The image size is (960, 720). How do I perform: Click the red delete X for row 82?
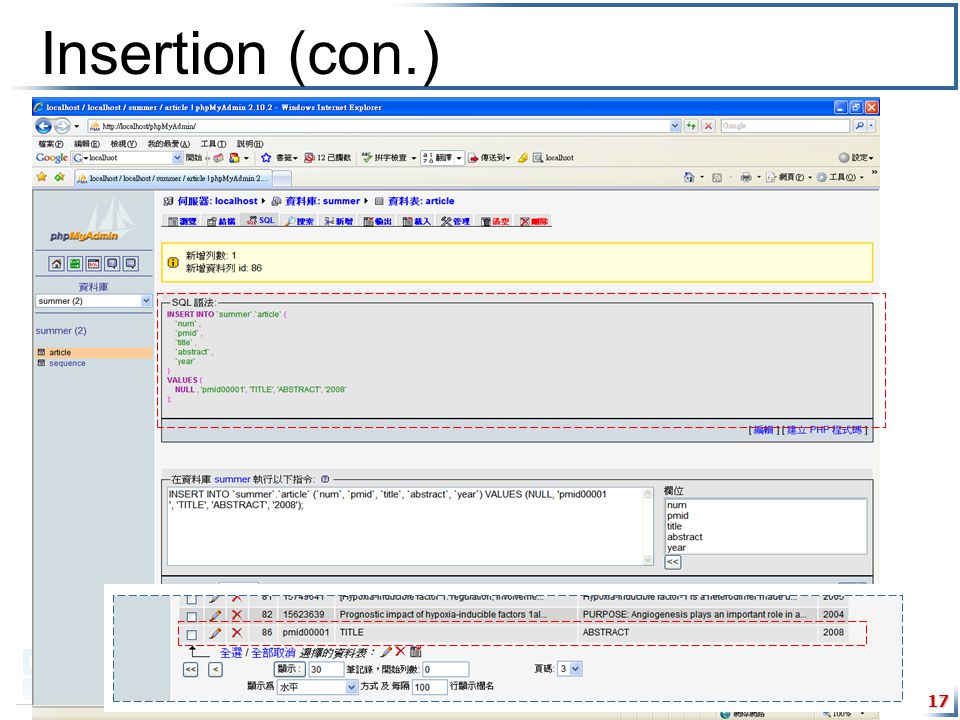237,615
